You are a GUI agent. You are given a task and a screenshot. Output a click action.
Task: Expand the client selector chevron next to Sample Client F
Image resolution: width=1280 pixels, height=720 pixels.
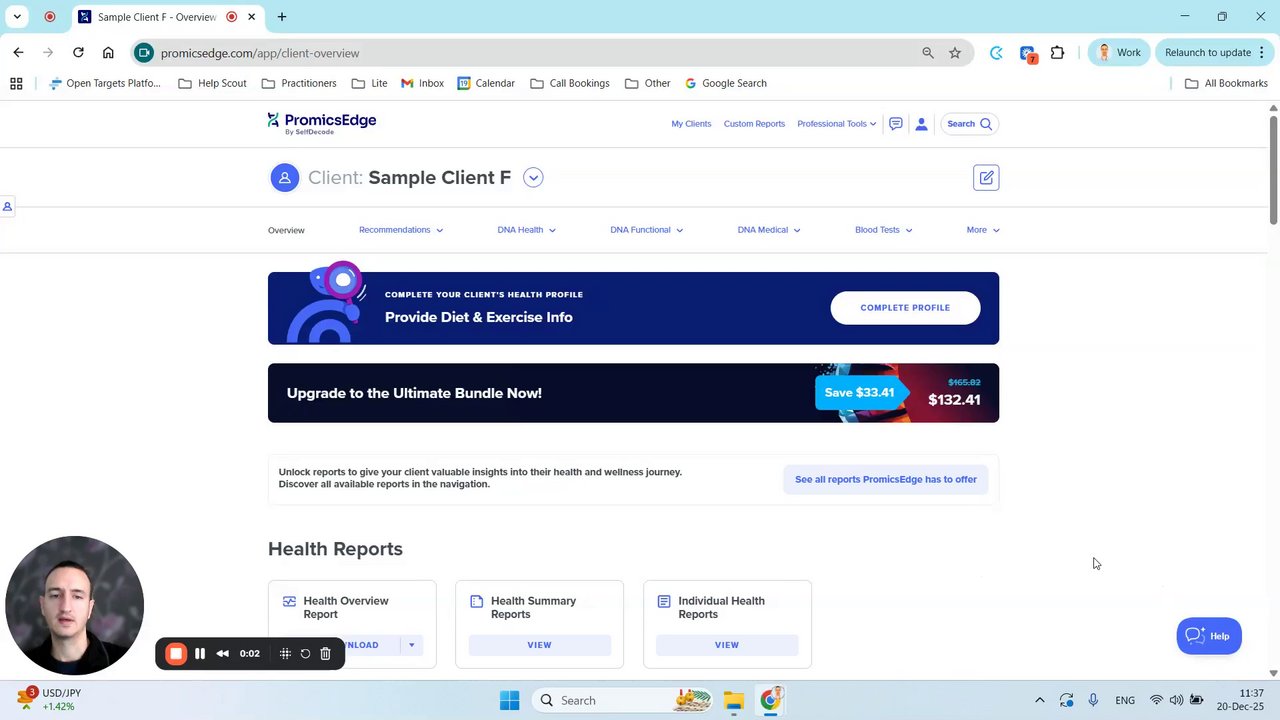(x=533, y=177)
